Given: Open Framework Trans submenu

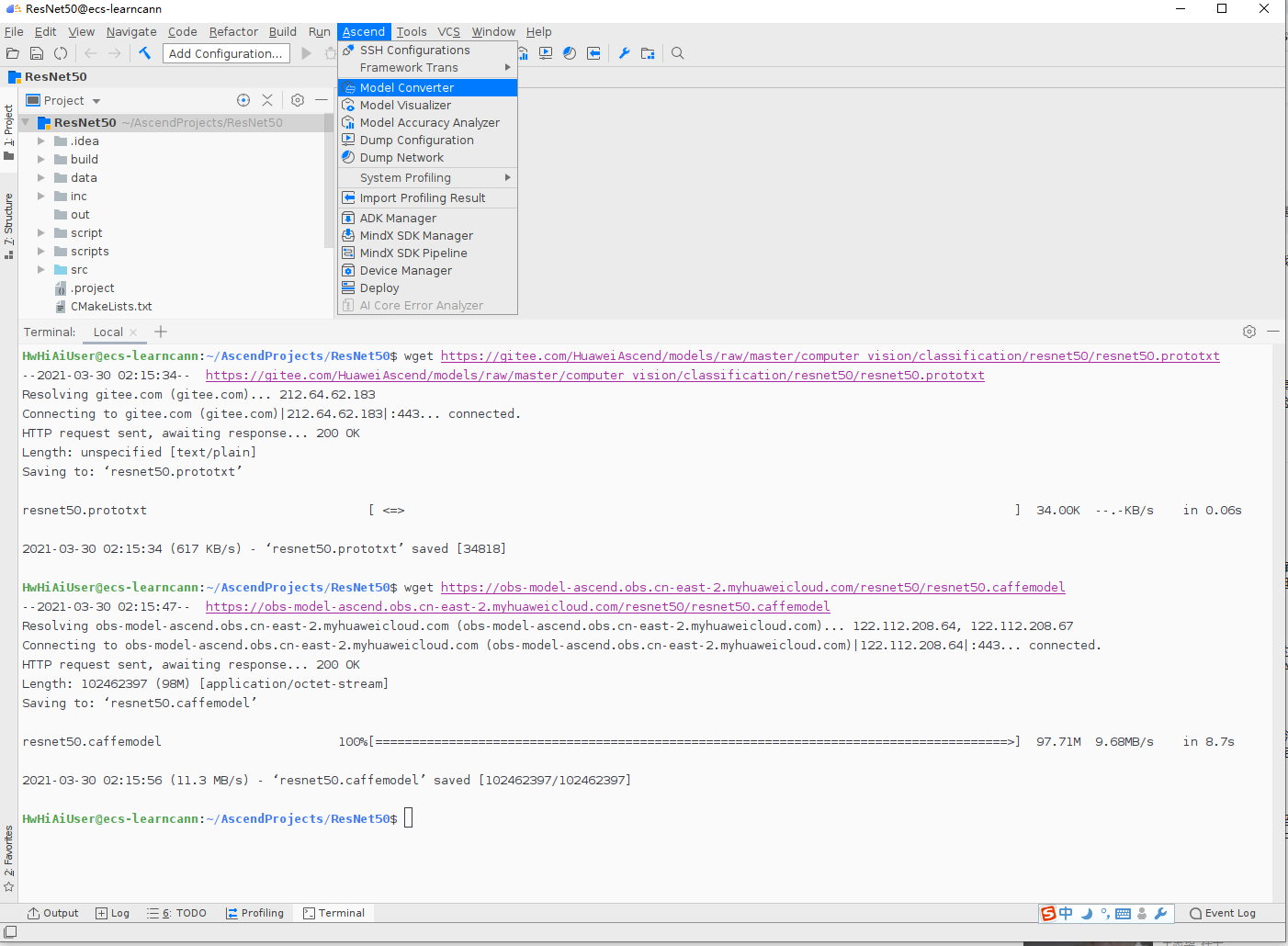Looking at the screenshot, I should [x=427, y=68].
